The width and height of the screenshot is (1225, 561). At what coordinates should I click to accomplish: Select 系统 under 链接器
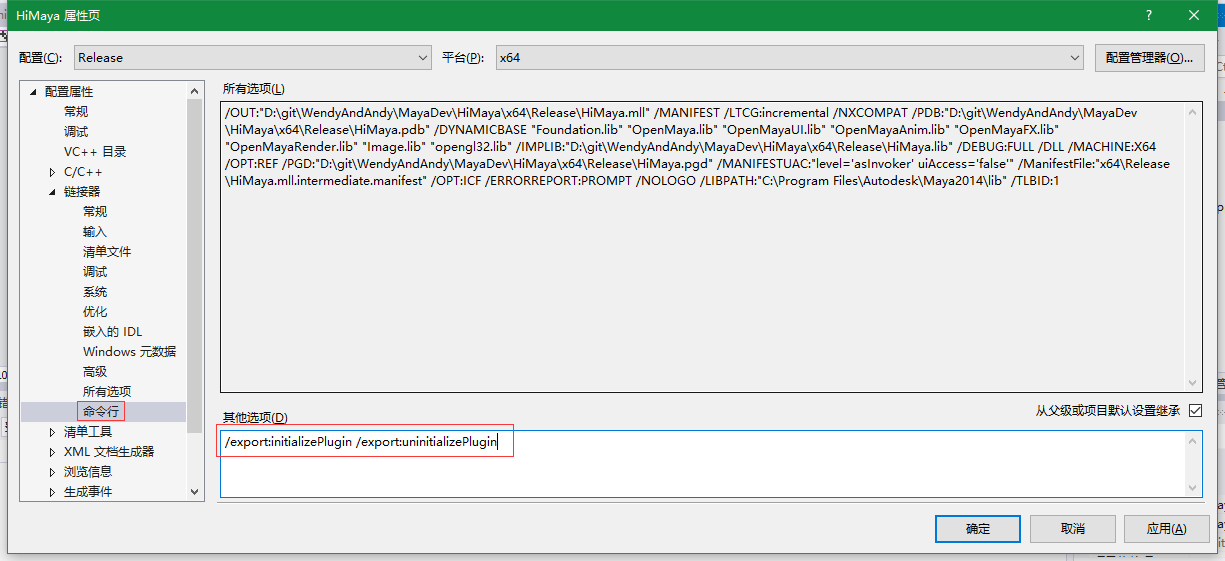pyautogui.click(x=95, y=292)
